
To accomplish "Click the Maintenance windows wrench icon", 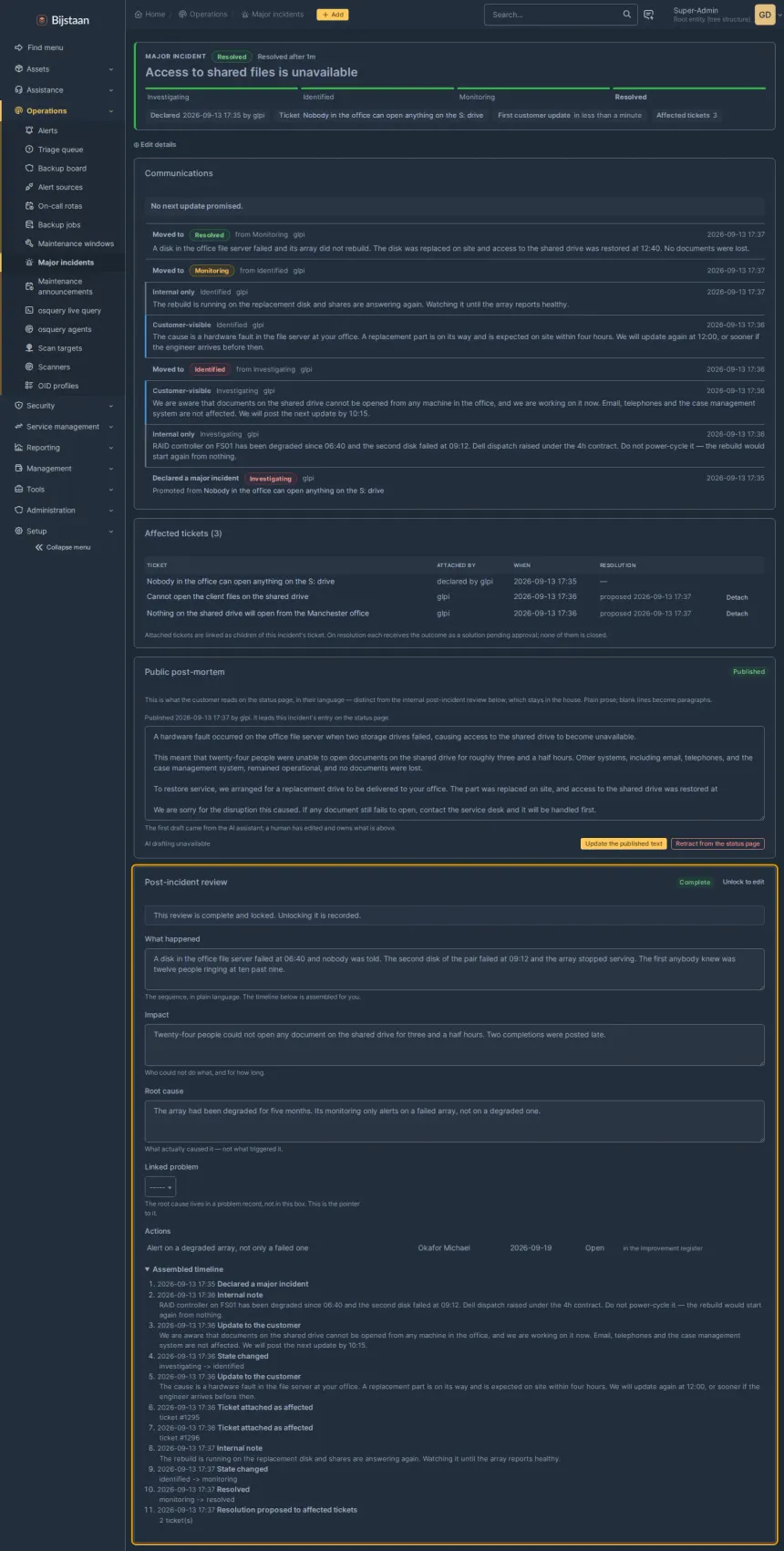I will coord(29,243).
